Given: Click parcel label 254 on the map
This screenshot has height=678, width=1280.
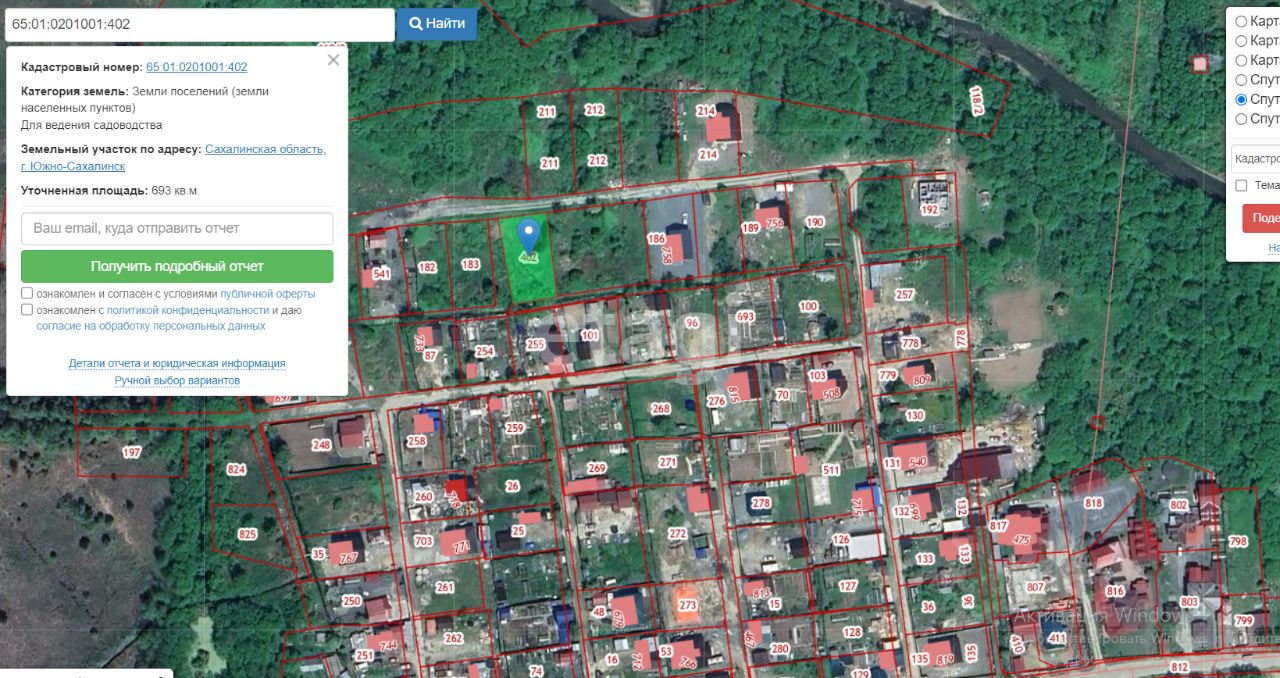Looking at the screenshot, I should 484,351.
